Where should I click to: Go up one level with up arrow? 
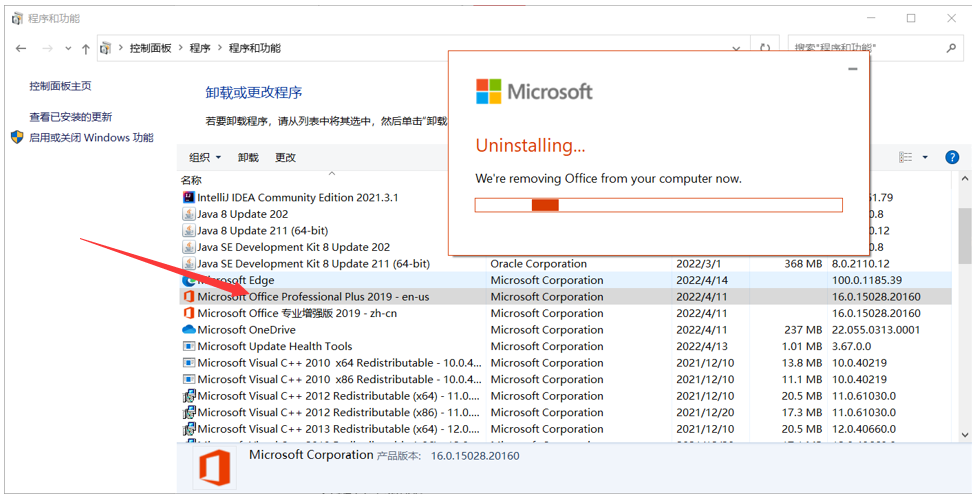86,48
